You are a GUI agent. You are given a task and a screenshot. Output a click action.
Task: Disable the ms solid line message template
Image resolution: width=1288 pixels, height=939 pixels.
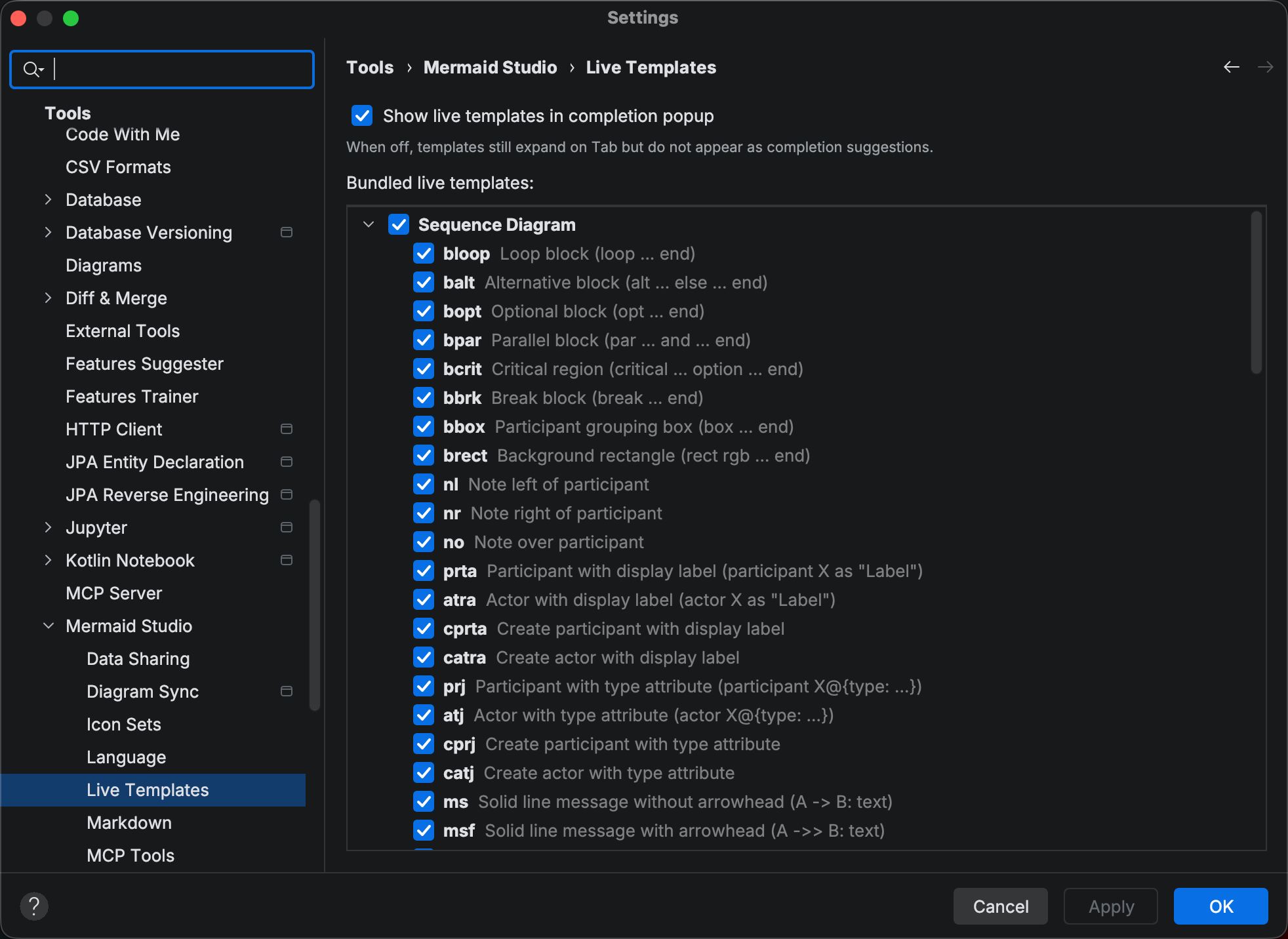[424, 801]
